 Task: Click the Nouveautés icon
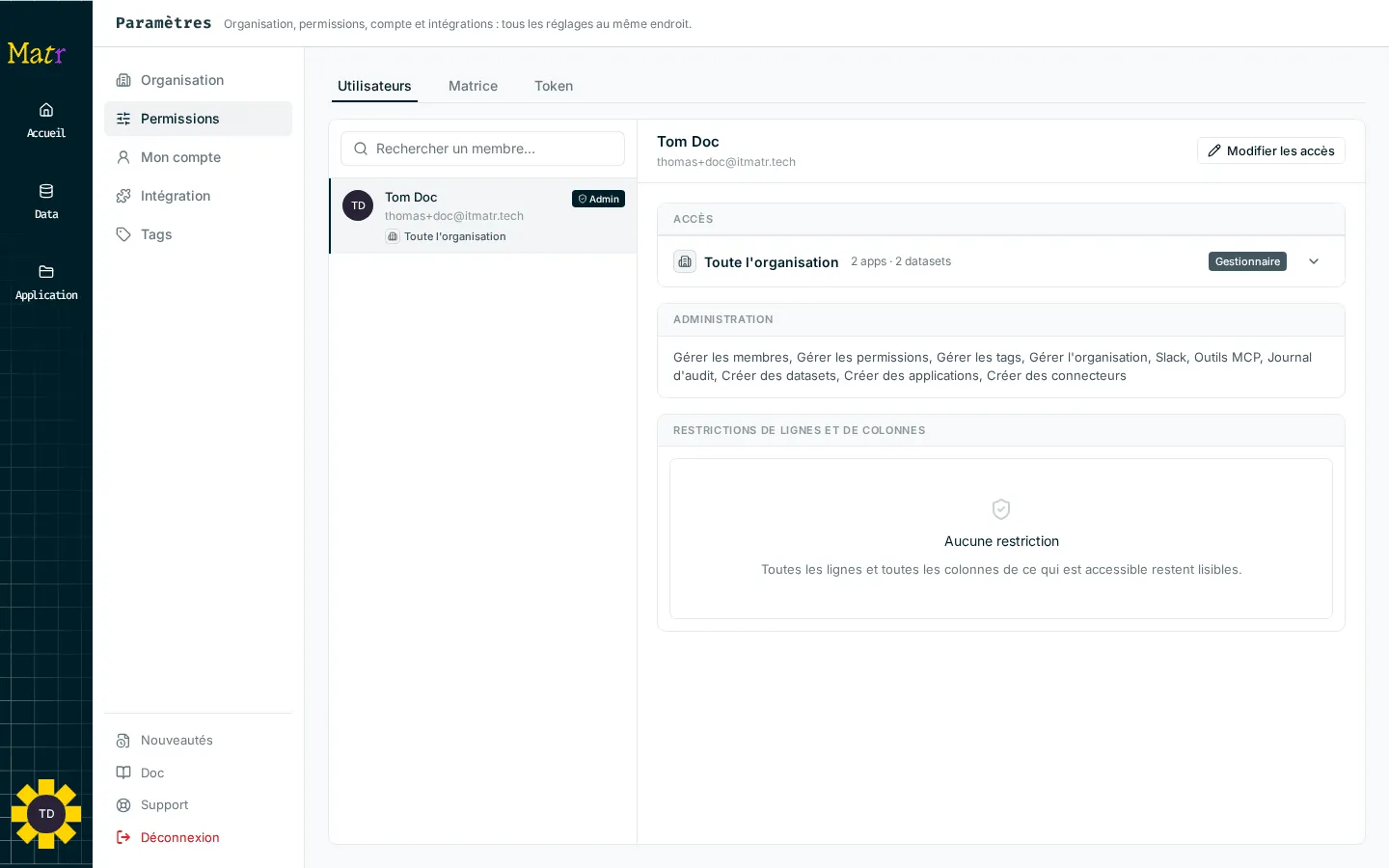(x=123, y=741)
